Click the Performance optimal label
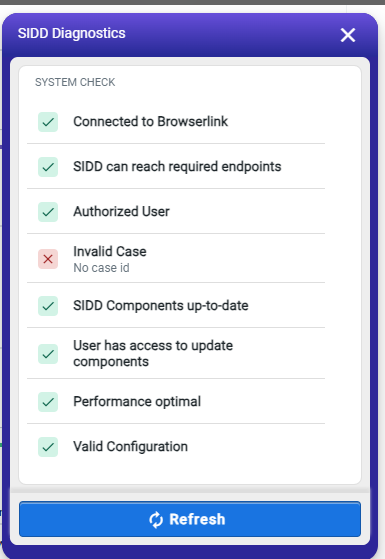This screenshot has width=385, height=559. click(137, 402)
